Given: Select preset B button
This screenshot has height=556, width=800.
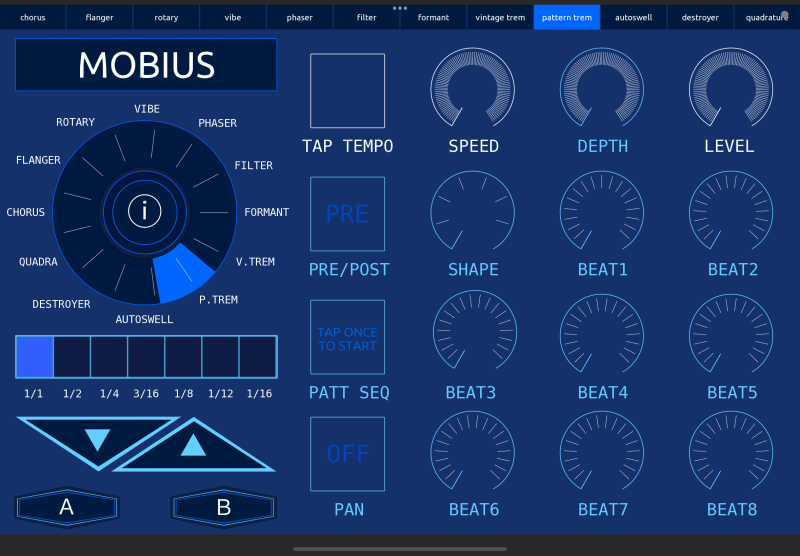Looking at the screenshot, I should tap(223, 507).
